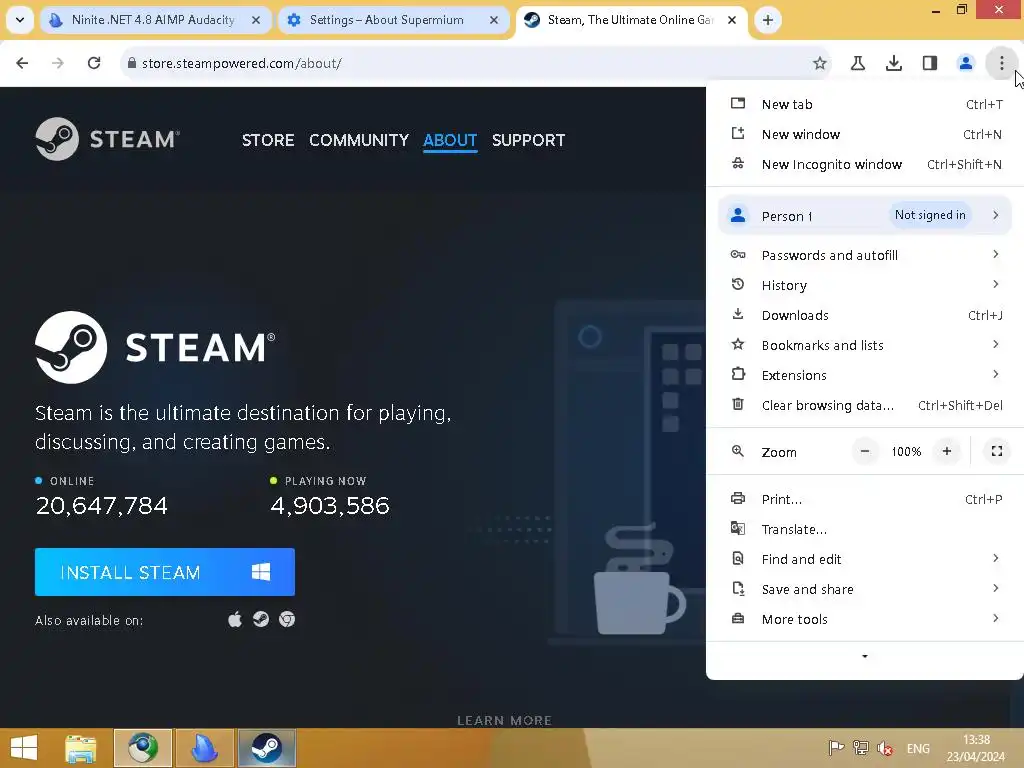Open the STORE navigation link
This screenshot has height=768, width=1024.
268,140
